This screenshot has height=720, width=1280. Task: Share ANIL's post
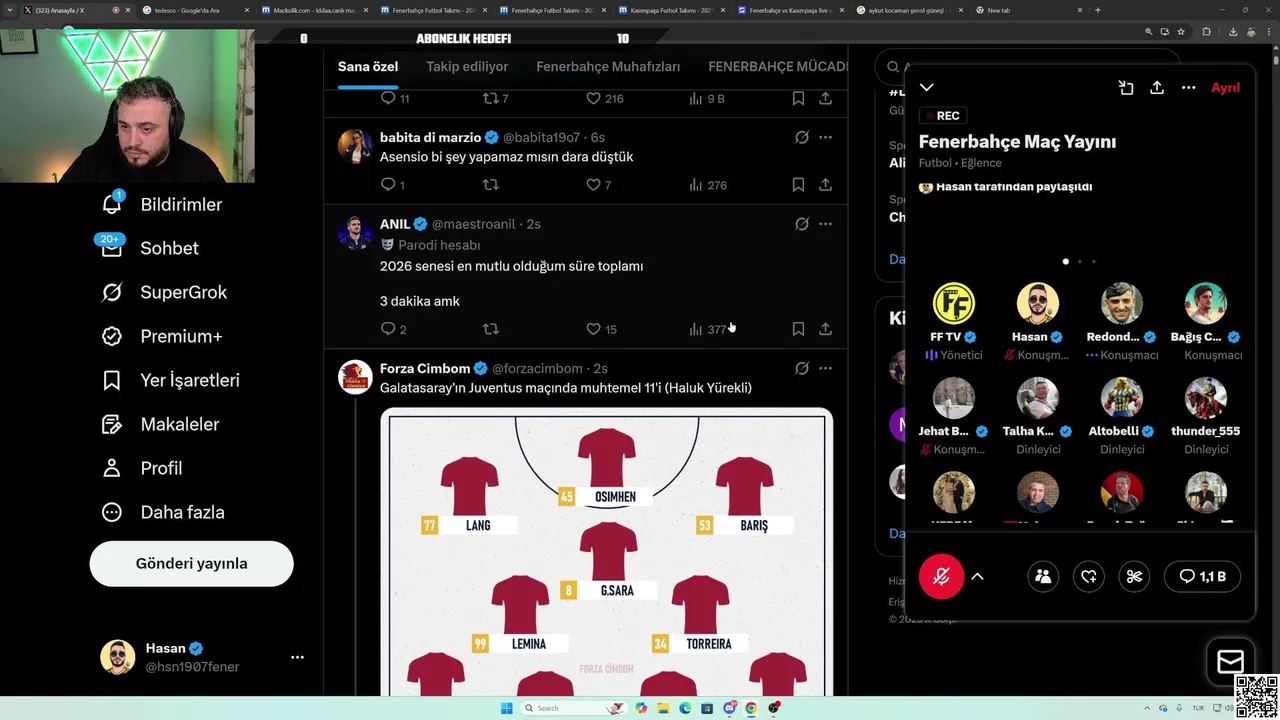pos(825,329)
